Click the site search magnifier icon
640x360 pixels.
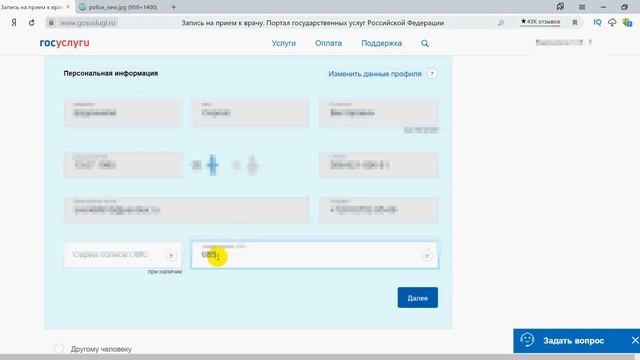425,43
